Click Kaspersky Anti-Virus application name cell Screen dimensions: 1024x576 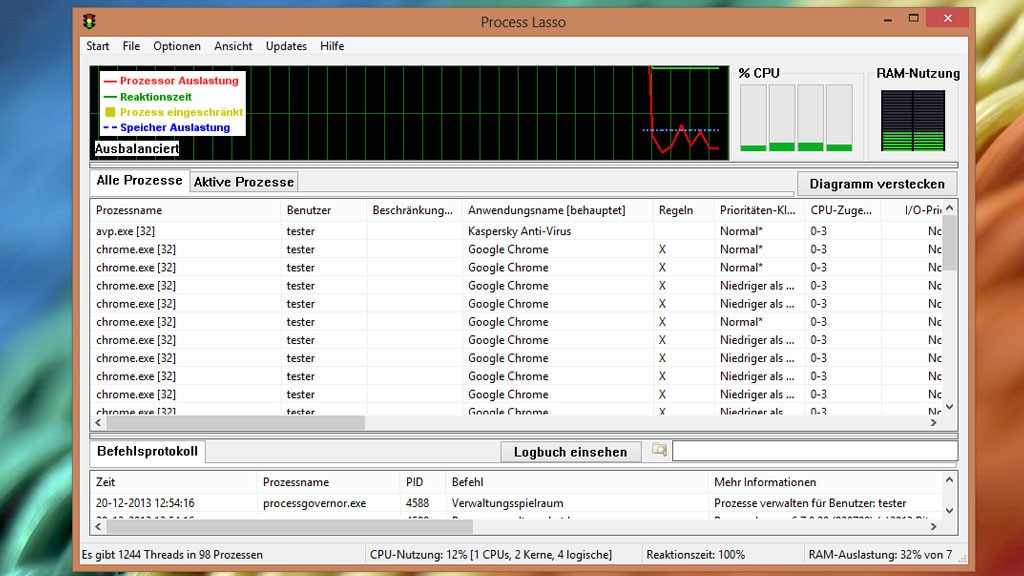click(519, 231)
